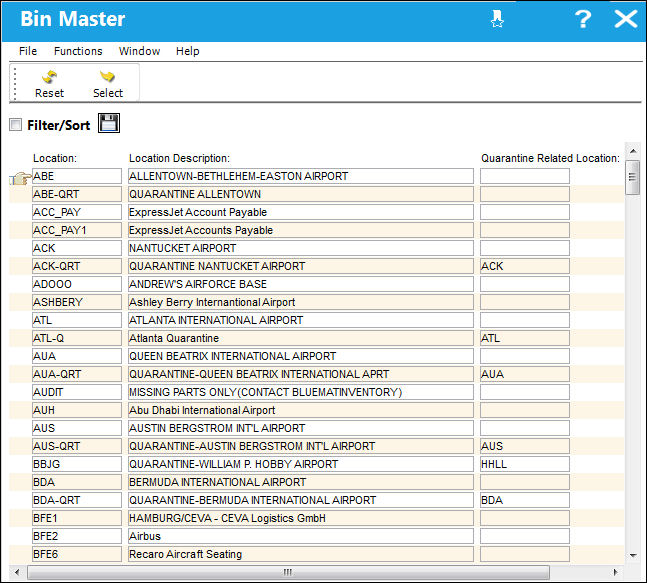Click description ANDREW'S AIRFORCE BASE
This screenshot has width=647, height=583.
301,284
